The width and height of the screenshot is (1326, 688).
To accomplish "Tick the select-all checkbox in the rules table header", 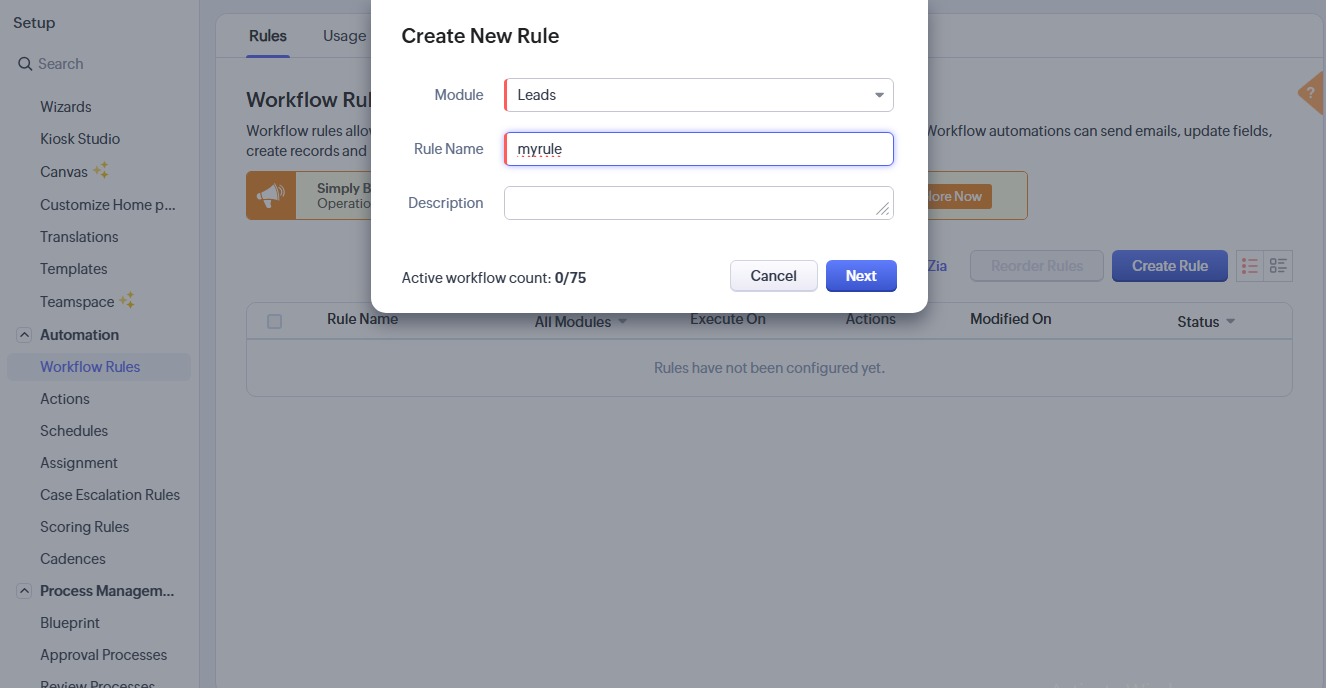I will [x=274, y=321].
